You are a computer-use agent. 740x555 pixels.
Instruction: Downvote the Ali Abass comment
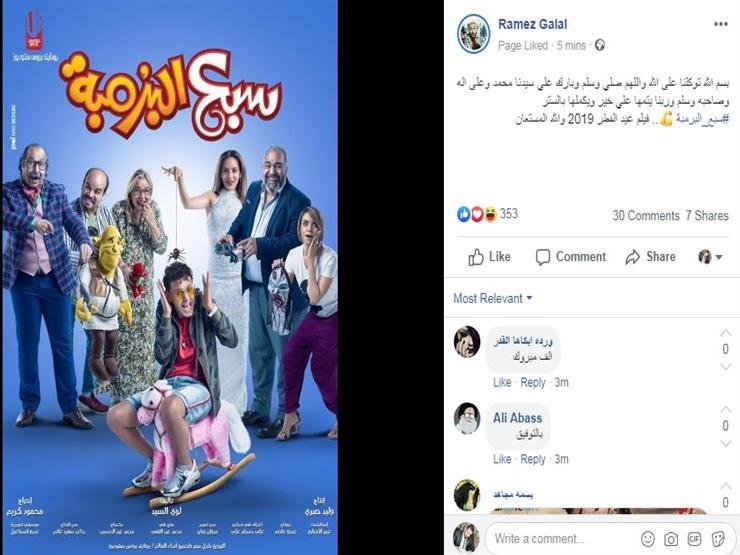pos(725,444)
